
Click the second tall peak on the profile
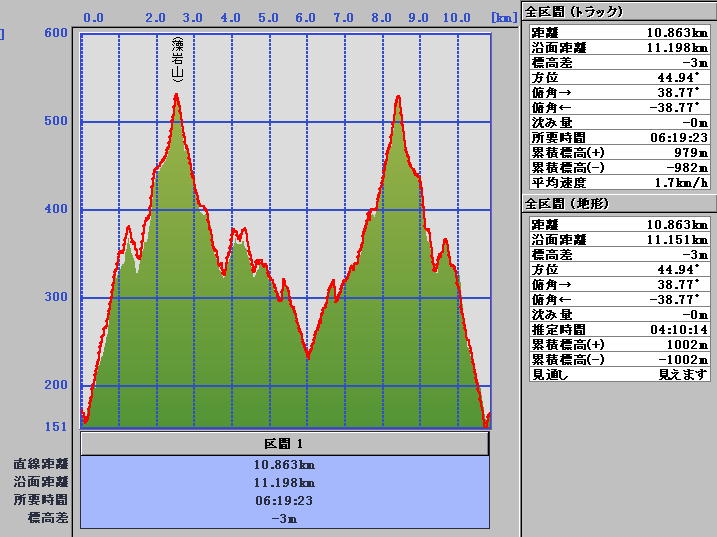click(x=398, y=98)
